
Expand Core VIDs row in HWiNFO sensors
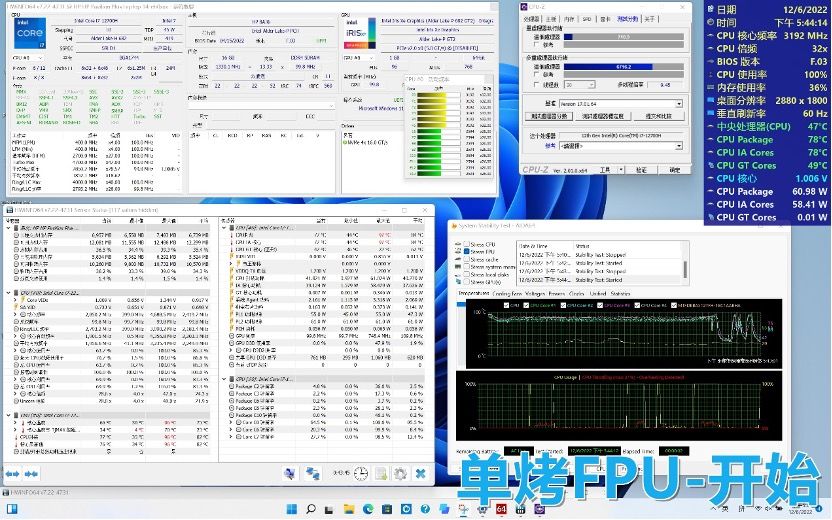point(15,300)
